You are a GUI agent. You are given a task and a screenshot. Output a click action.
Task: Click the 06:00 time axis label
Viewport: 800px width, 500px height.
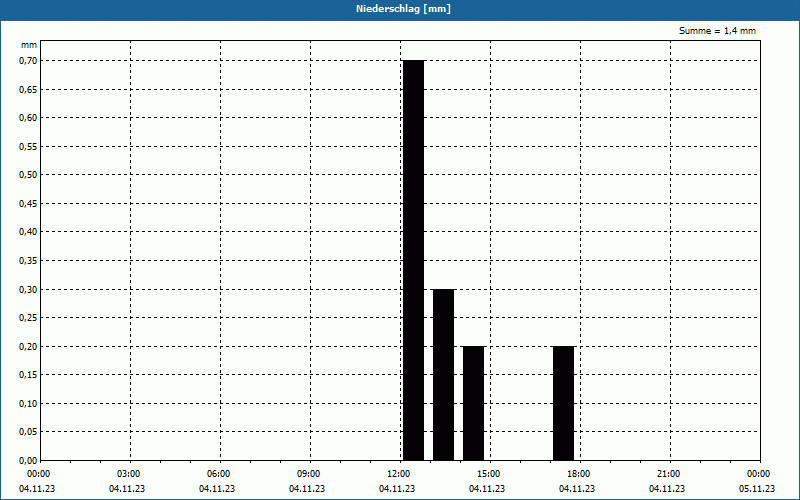pos(219,474)
